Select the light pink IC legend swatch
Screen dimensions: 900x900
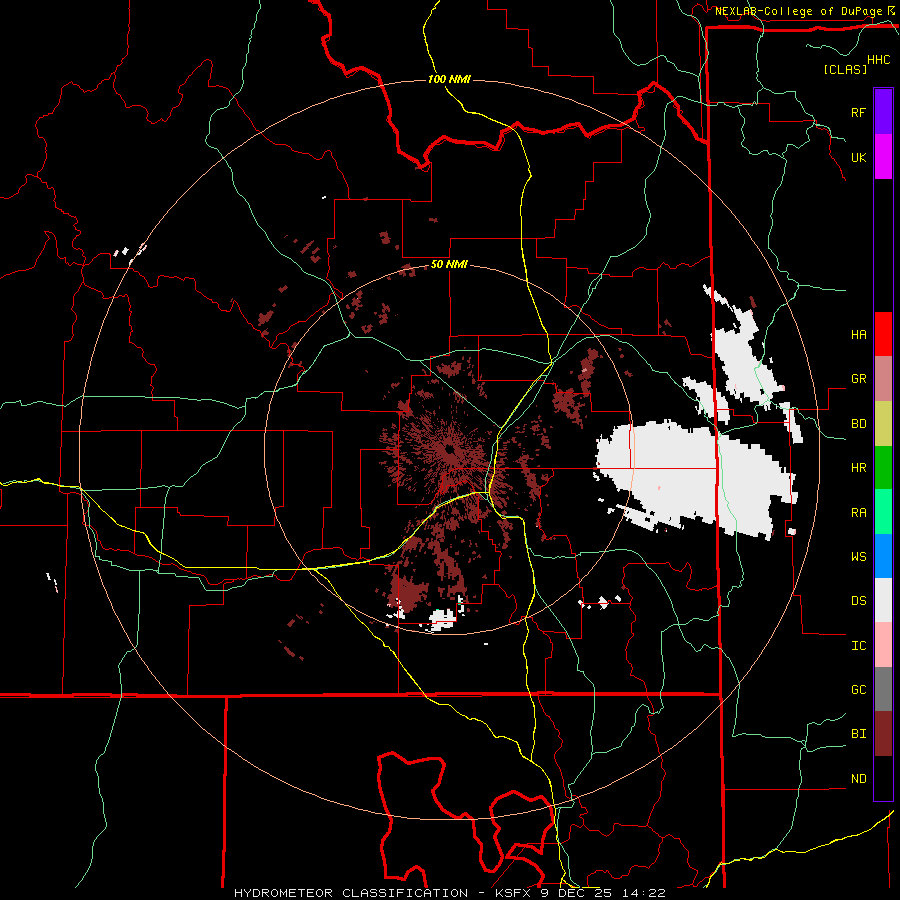[x=883, y=645]
